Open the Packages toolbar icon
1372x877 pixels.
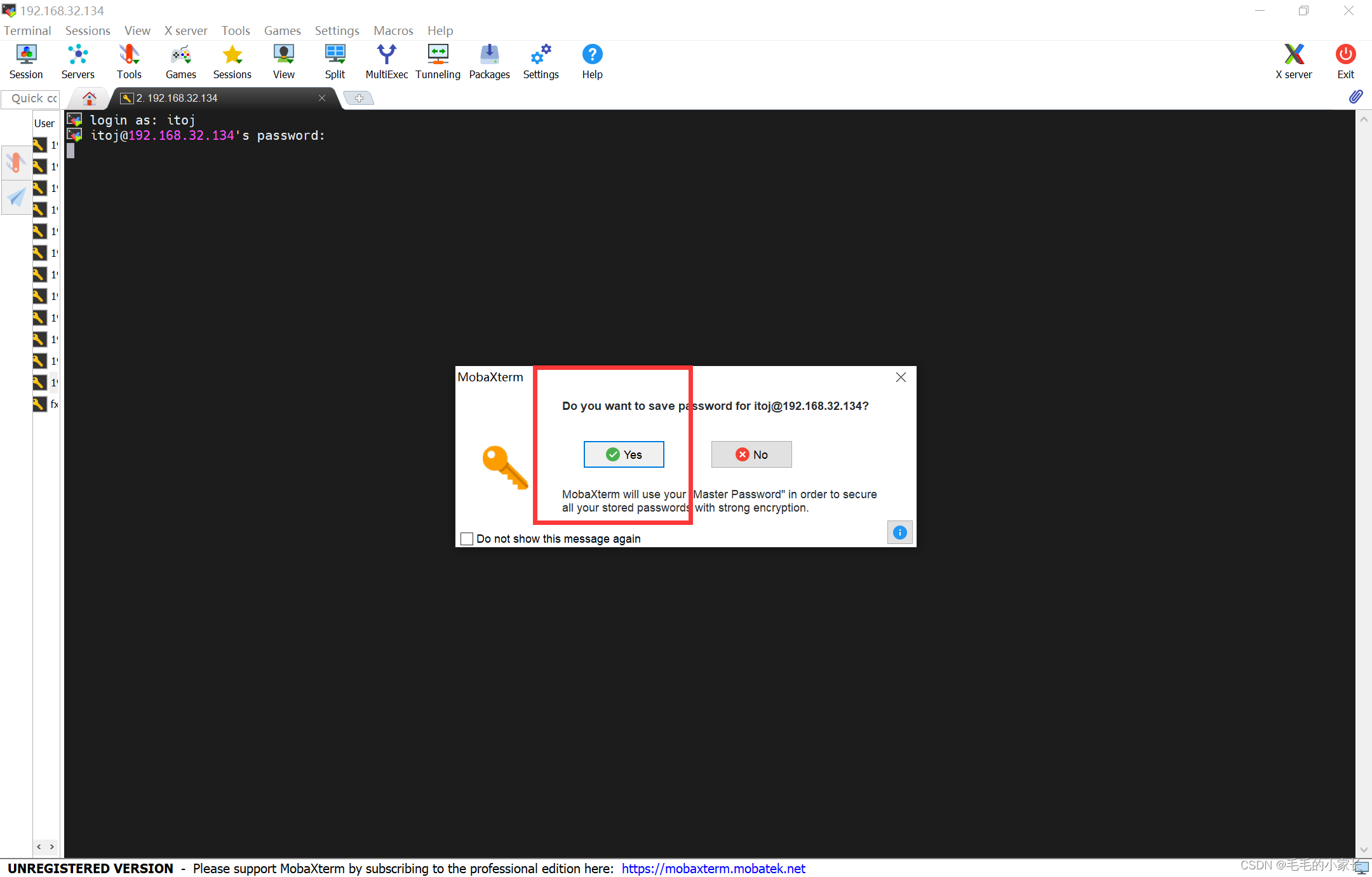click(x=489, y=62)
